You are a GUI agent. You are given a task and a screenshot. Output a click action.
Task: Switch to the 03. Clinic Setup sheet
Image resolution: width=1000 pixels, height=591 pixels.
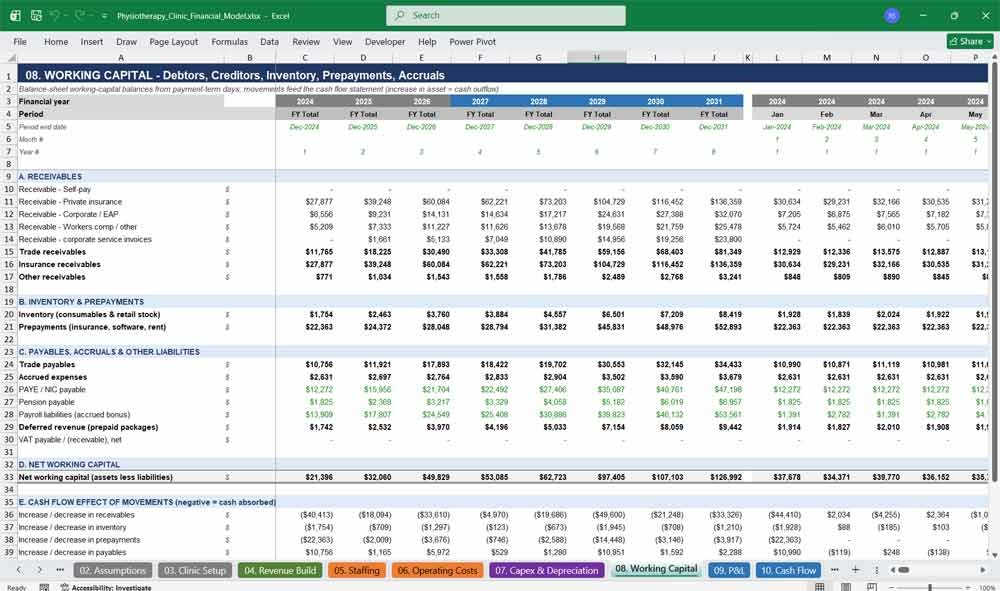(195, 571)
